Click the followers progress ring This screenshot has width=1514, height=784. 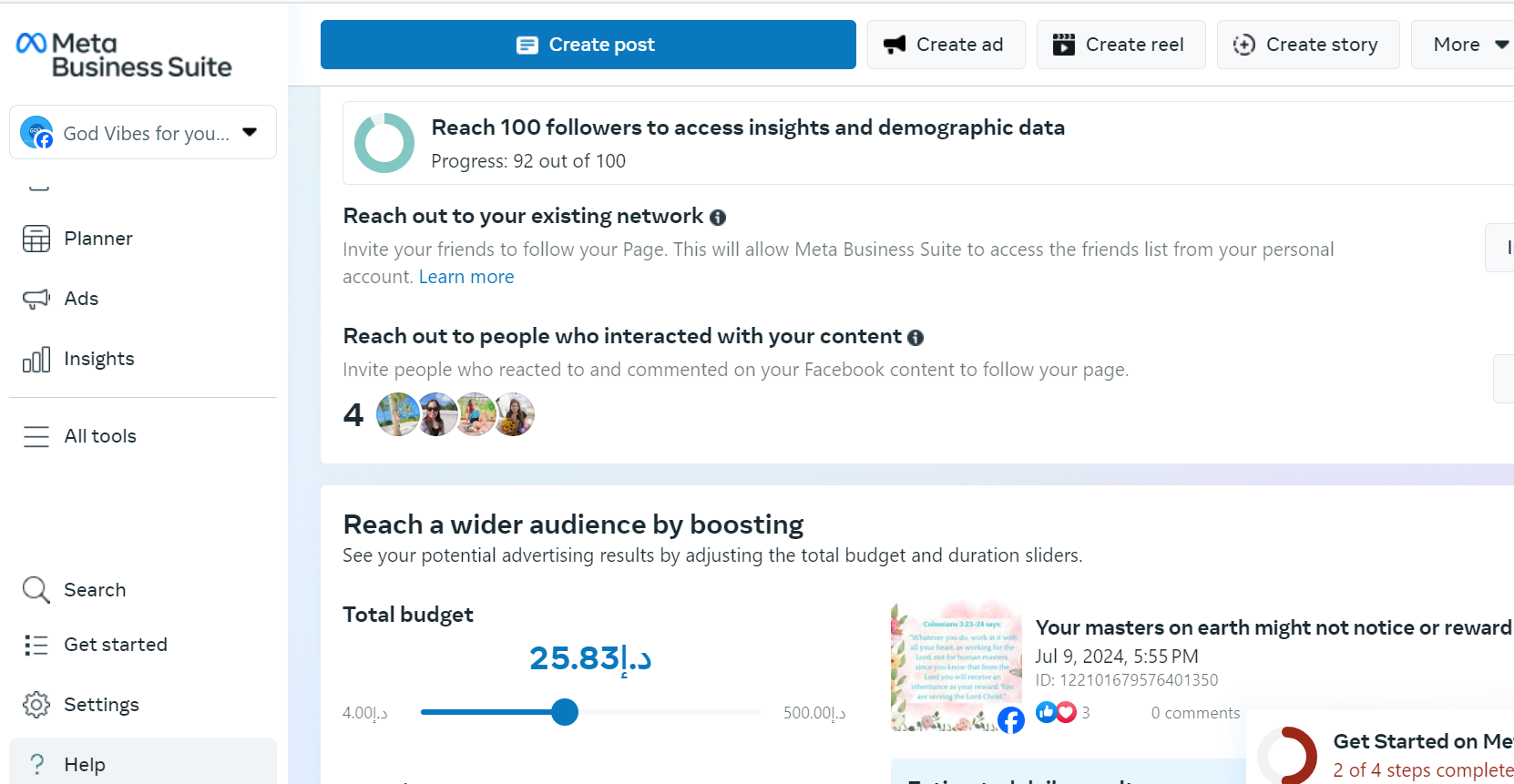coord(384,143)
